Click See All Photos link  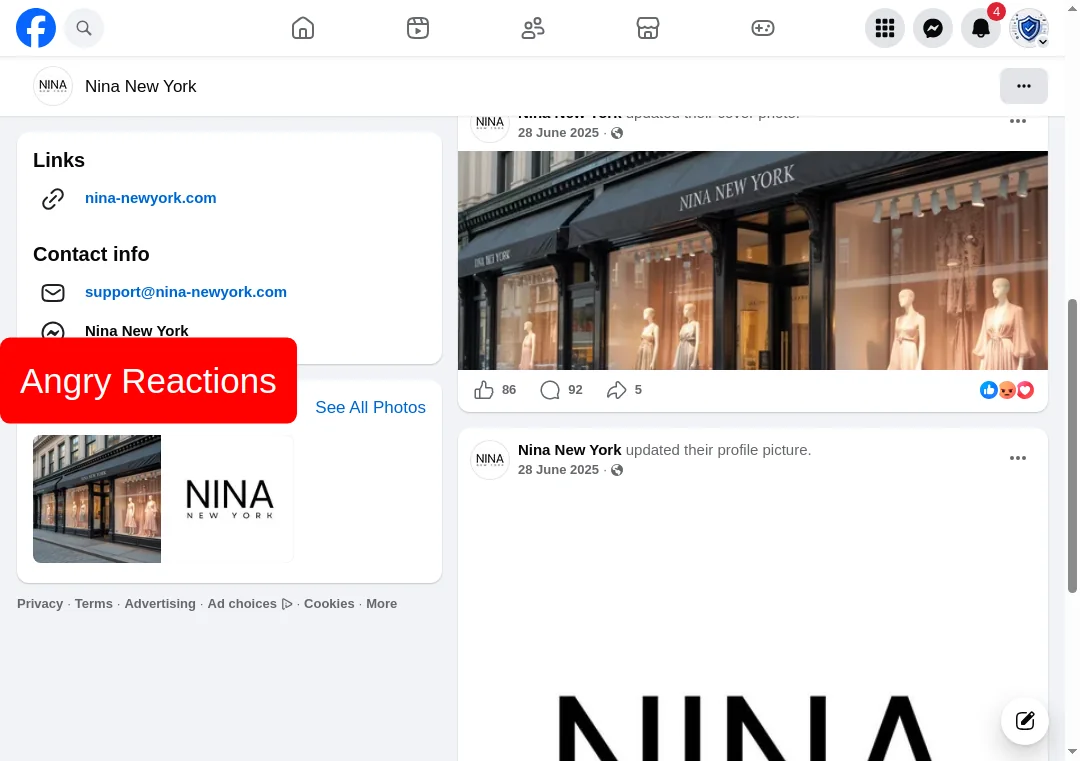pos(371,408)
